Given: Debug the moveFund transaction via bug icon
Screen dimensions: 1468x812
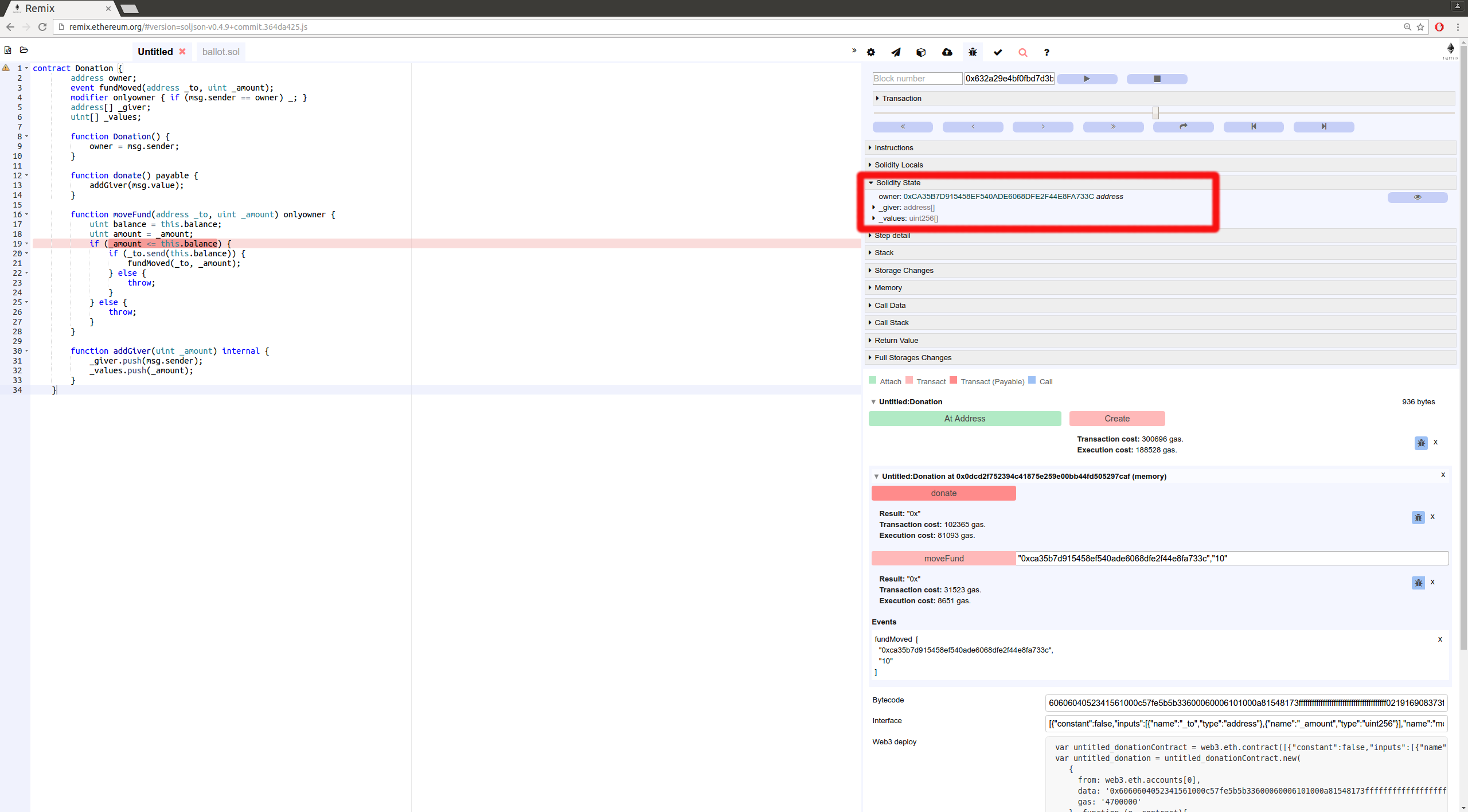Looking at the screenshot, I should point(1418,583).
